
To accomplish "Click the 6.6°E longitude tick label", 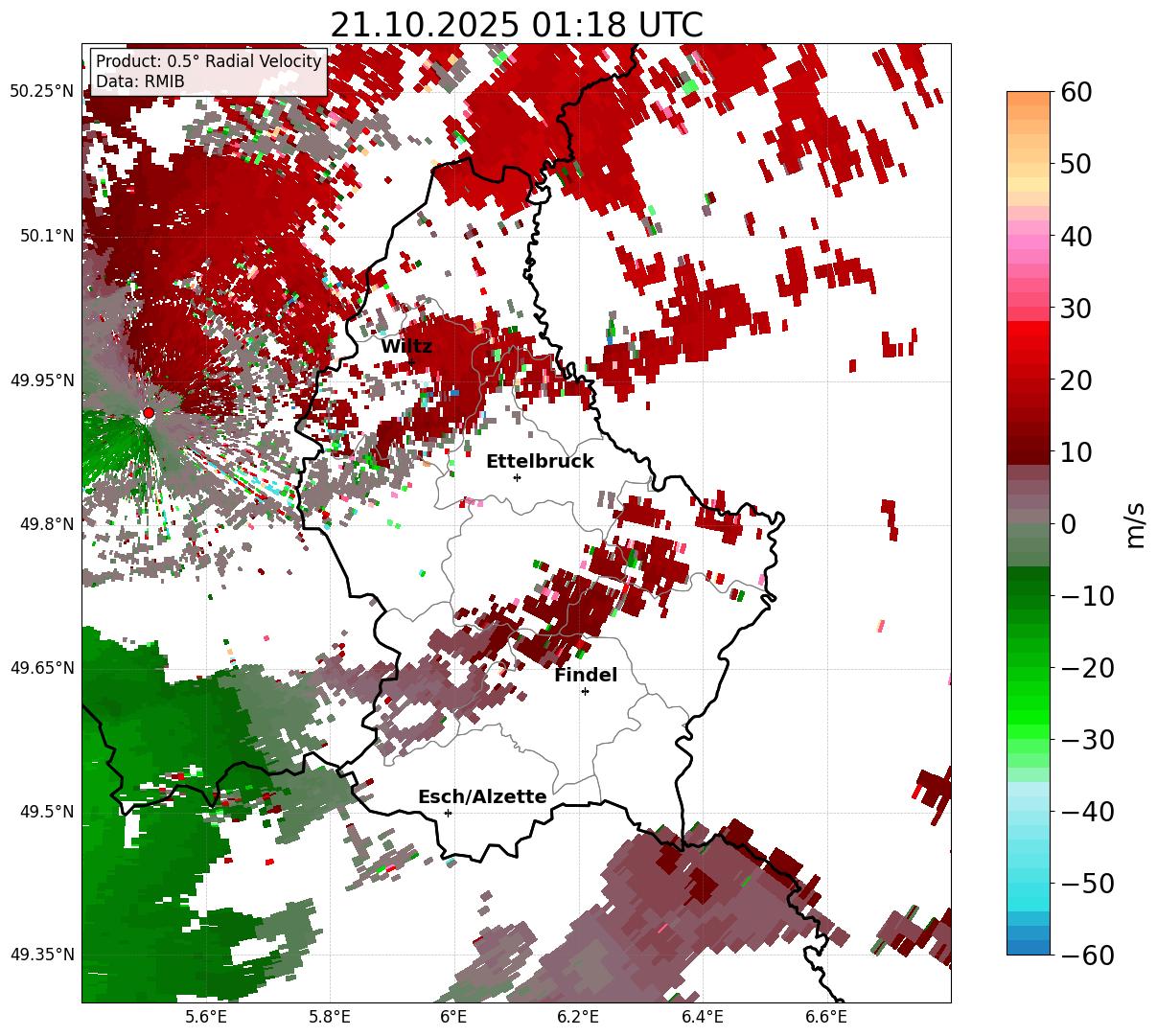I will coord(825,1017).
